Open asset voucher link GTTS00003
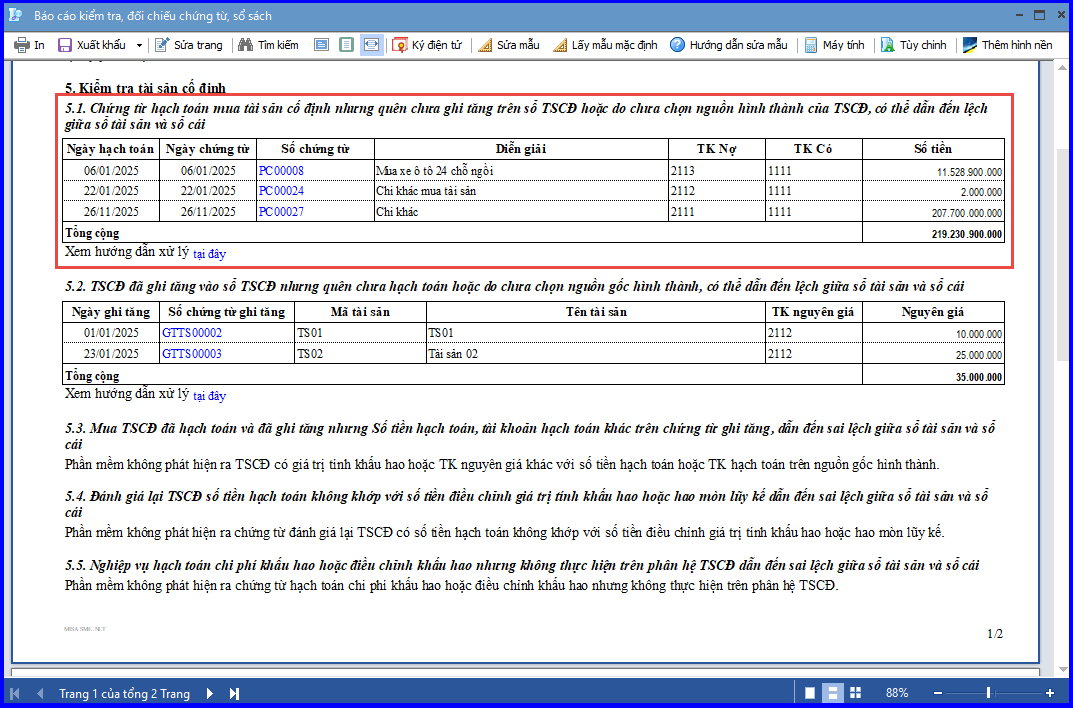The height and width of the screenshot is (708, 1073). (x=192, y=354)
